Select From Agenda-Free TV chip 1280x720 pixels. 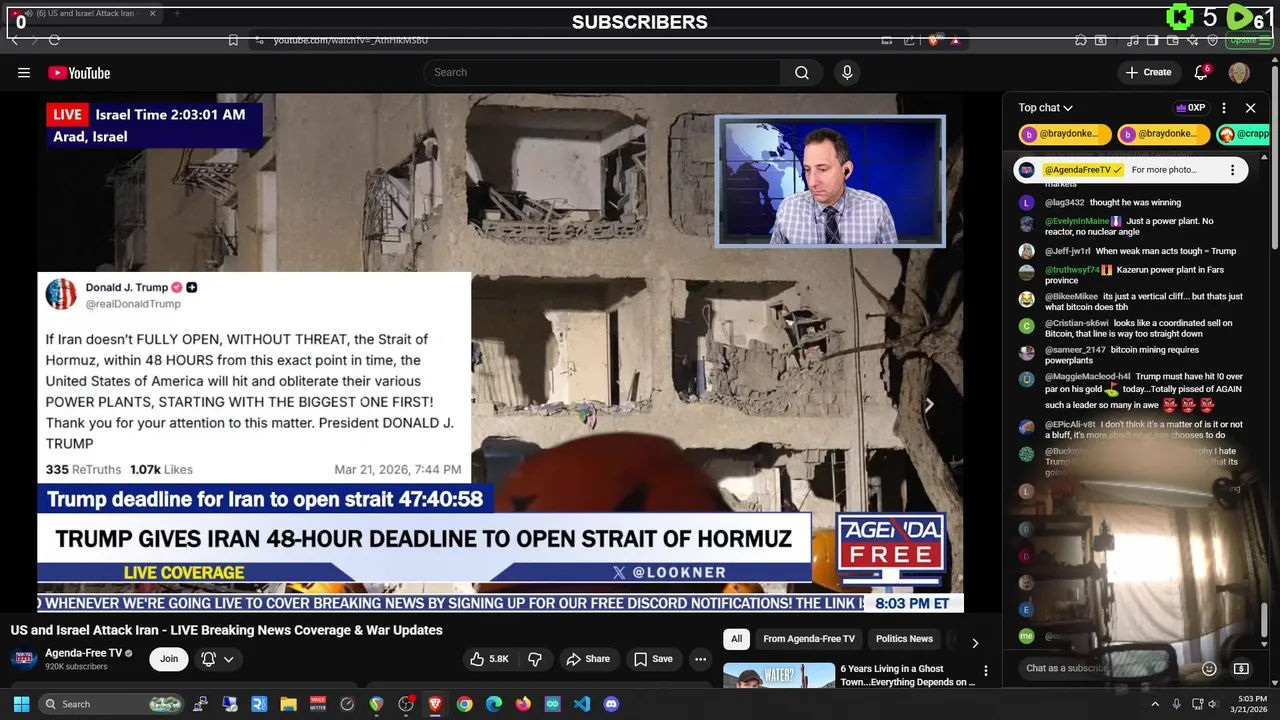(809, 639)
